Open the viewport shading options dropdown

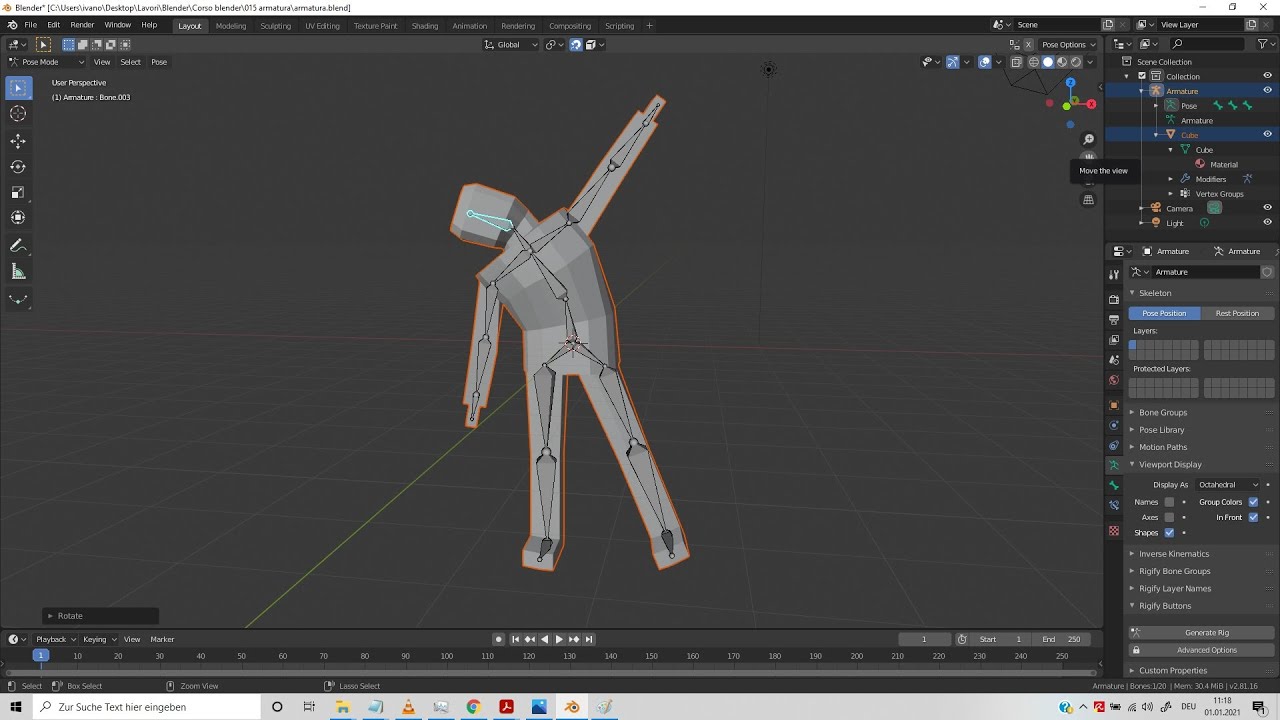[x=1090, y=62]
